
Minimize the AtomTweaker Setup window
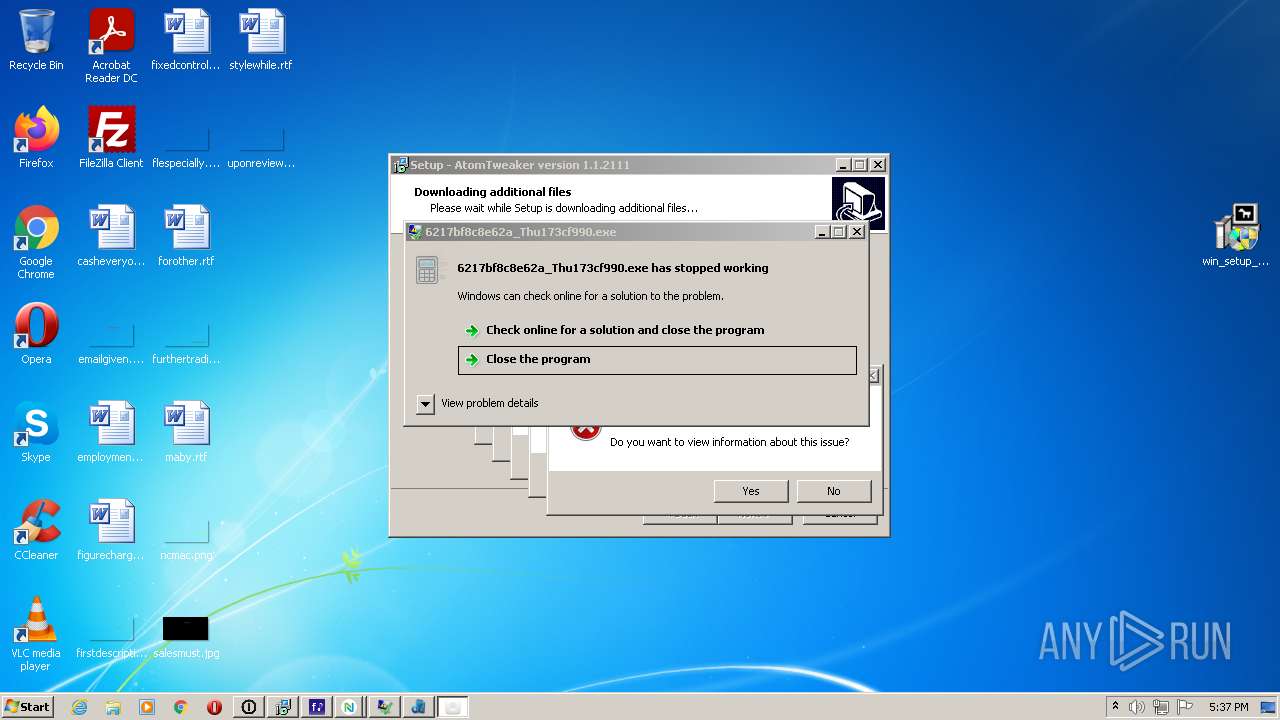pyautogui.click(x=842, y=164)
